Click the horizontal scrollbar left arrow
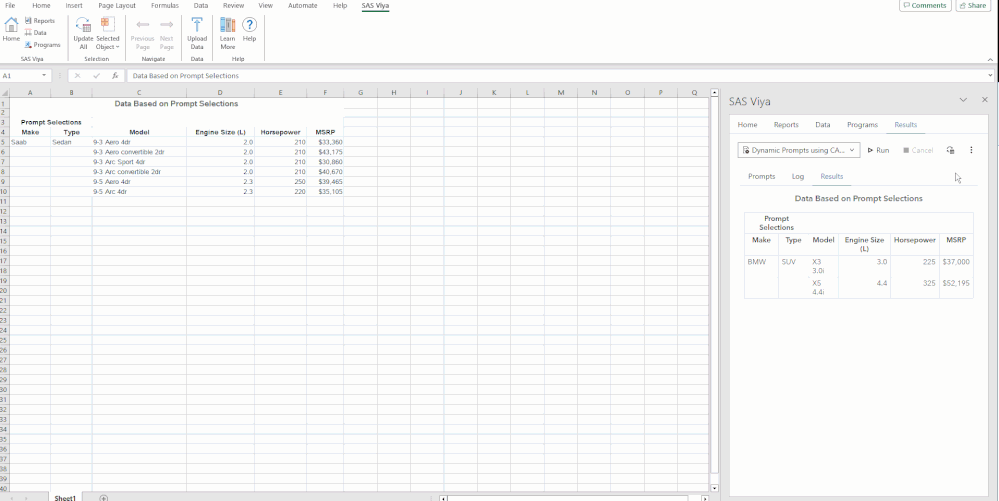The width and height of the screenshot is (999, 501). pos(443,498)
